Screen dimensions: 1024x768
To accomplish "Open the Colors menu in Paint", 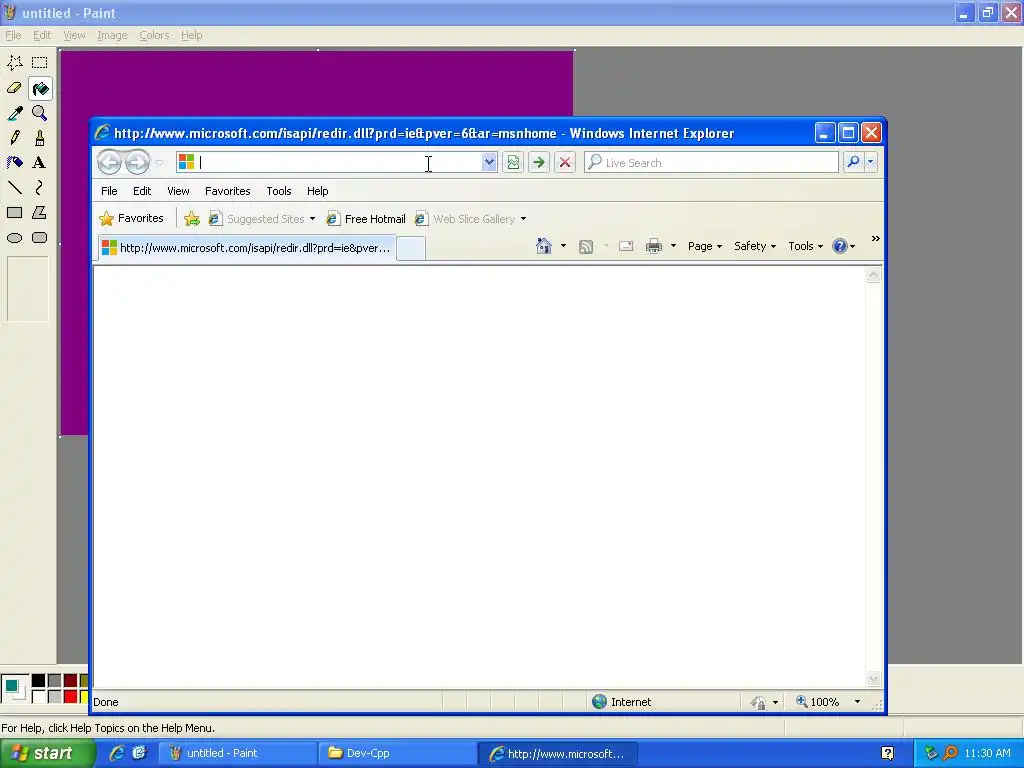I will tap(154, 35).
